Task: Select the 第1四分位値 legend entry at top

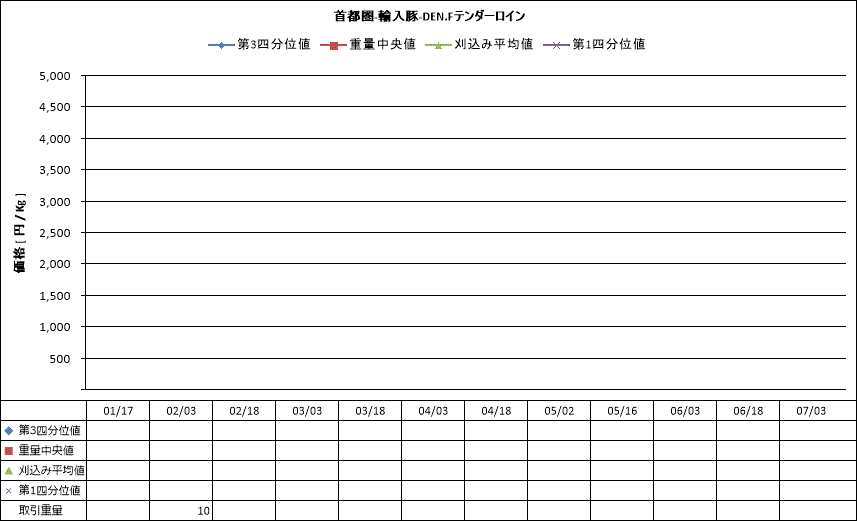Action: click(x=594, y=44)
